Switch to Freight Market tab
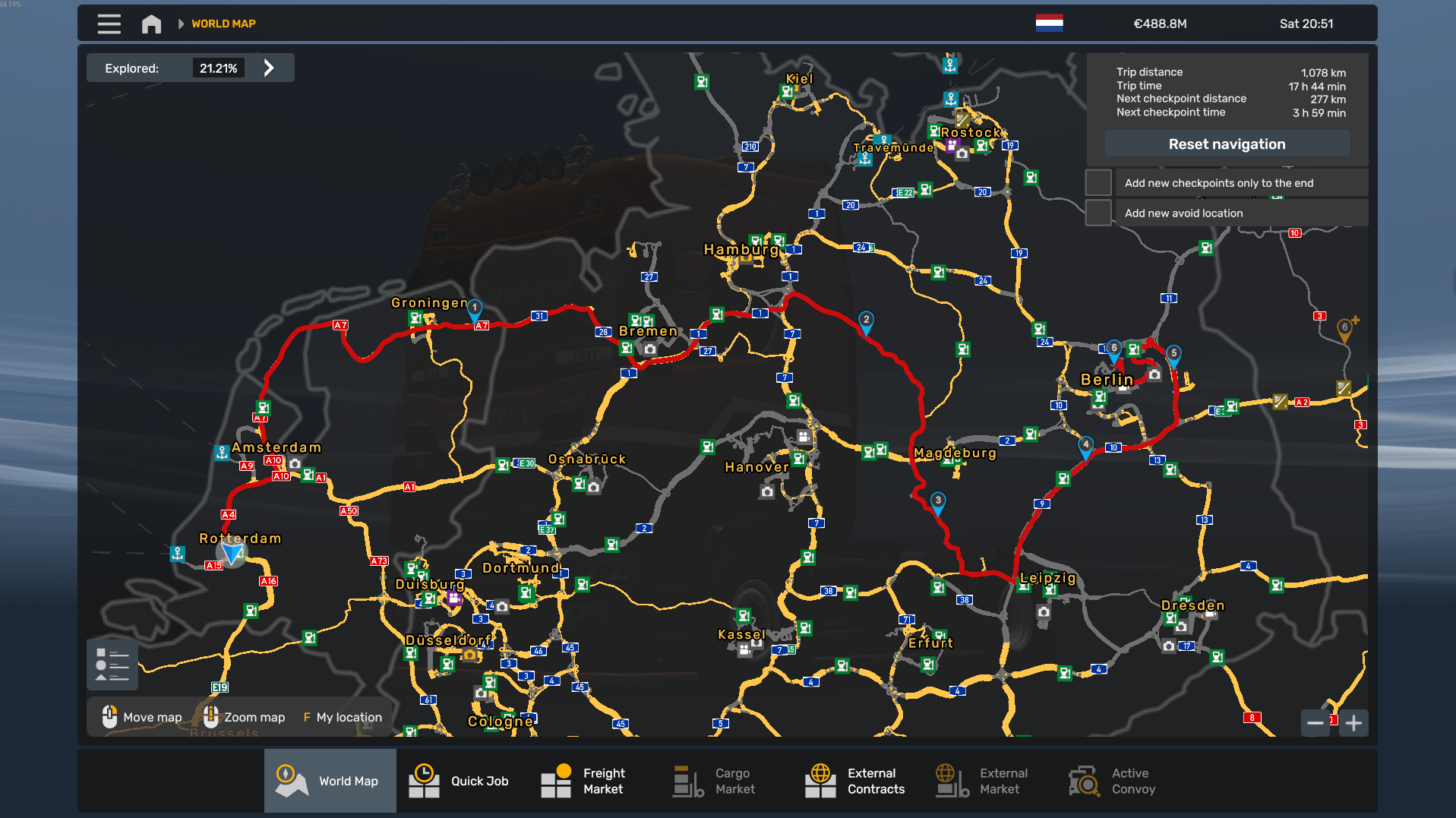This screenshot has height=818, width=1456. pyautogui.click(x=583, y=781)
